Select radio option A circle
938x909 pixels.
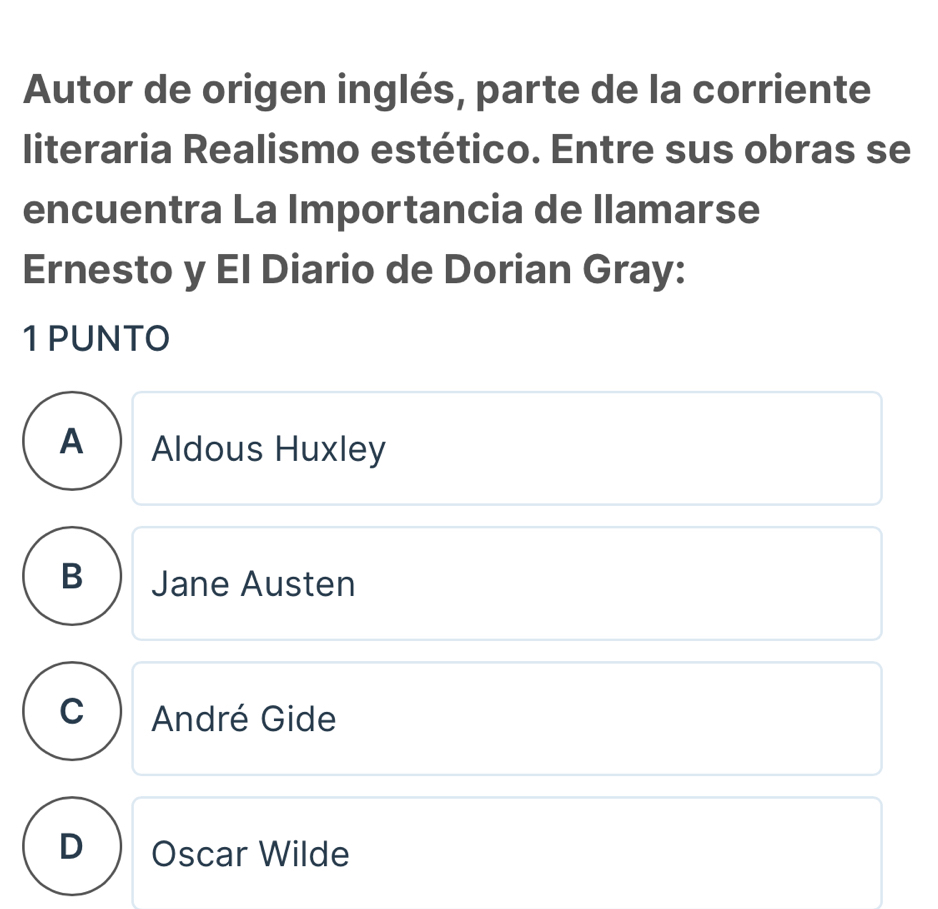coord(72,441)
